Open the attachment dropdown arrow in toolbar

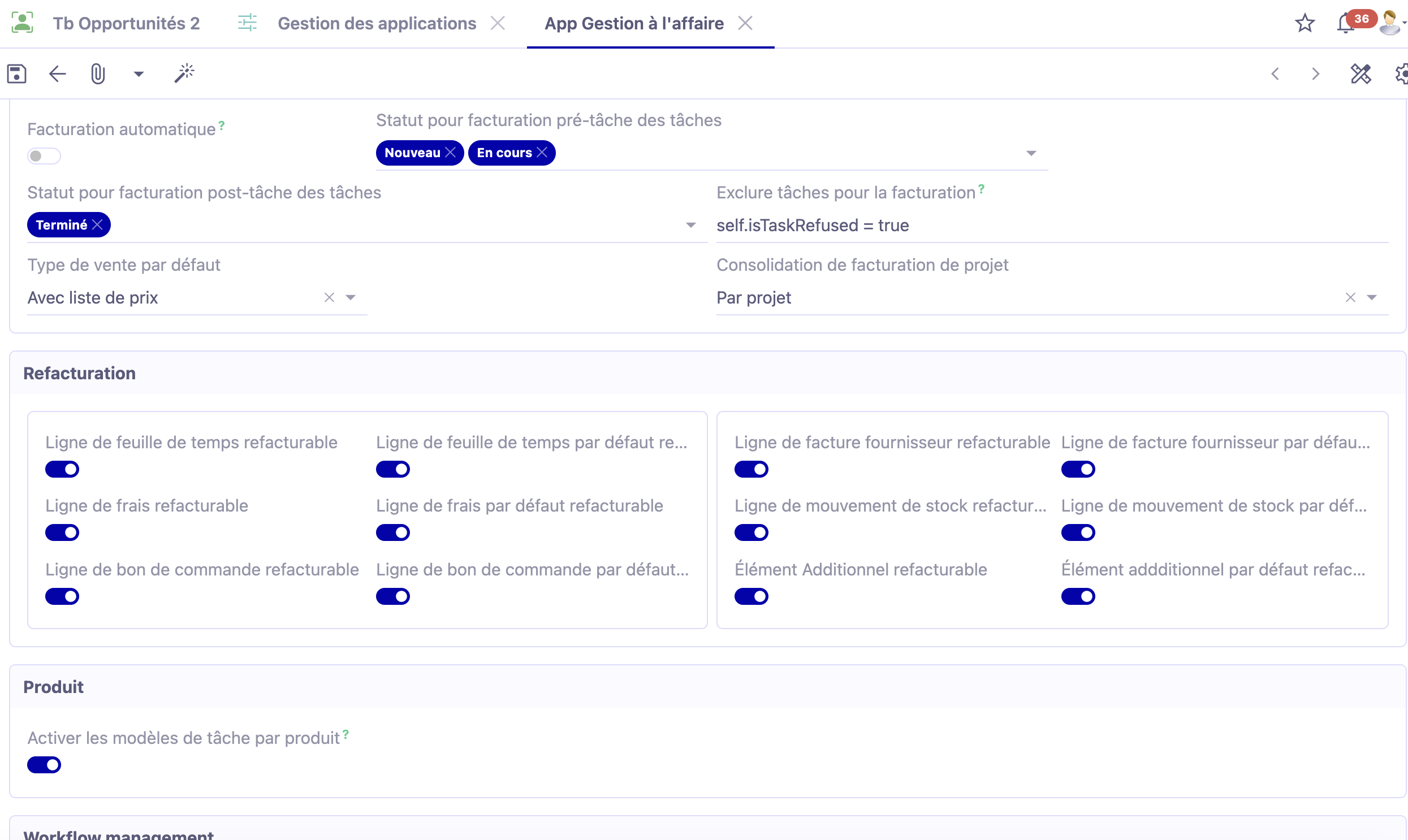[138, 73]
